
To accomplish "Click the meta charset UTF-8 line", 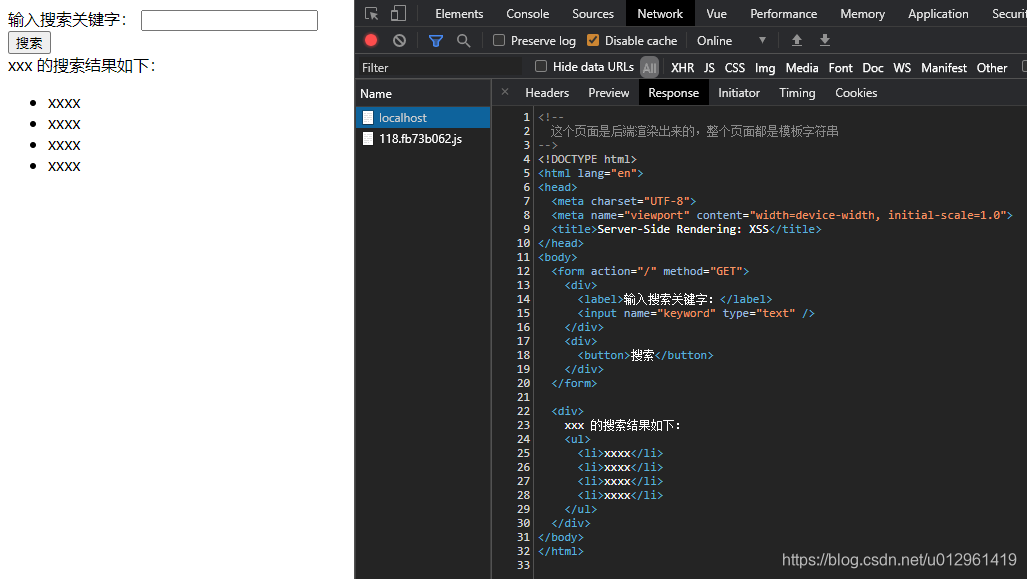I will coord(624,201).
